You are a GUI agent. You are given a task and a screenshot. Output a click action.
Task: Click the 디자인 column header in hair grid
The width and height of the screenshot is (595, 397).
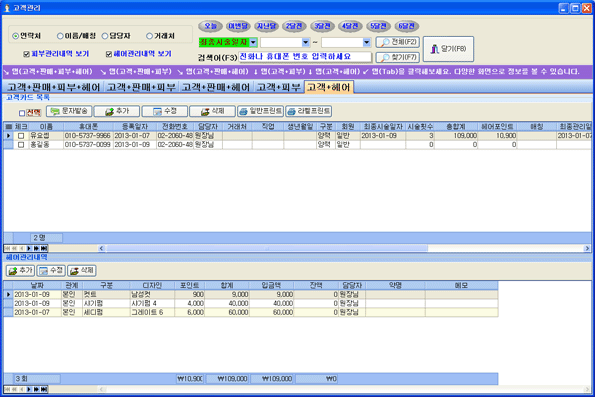click(152, 285)
